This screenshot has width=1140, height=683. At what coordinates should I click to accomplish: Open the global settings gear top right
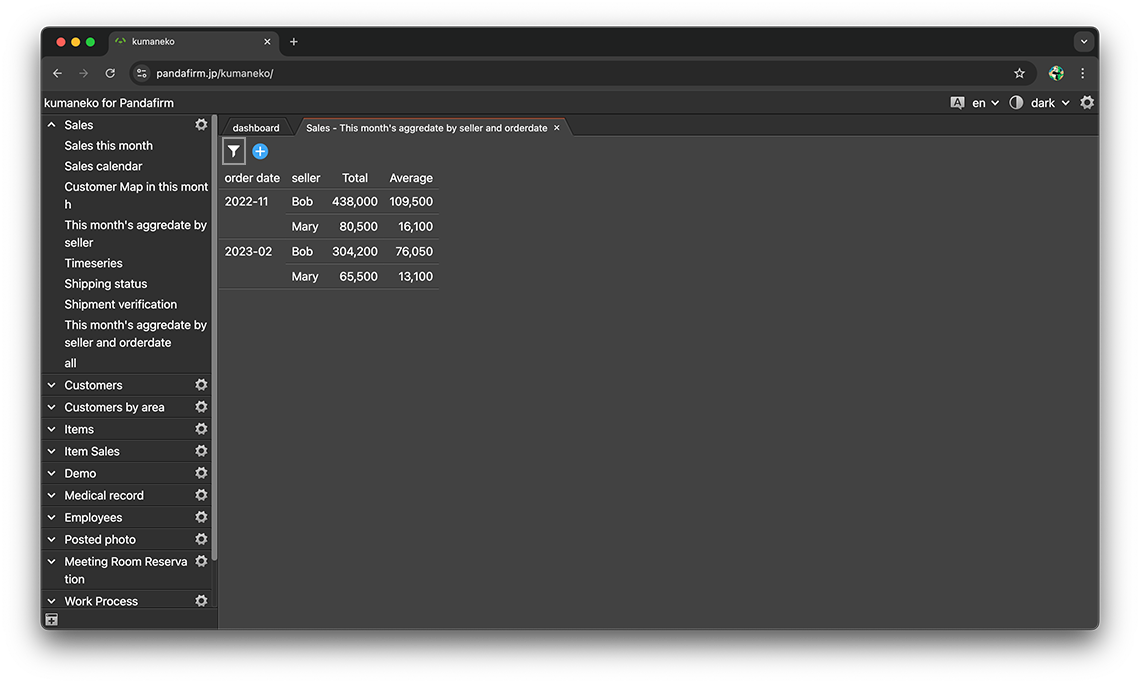coord(1087,103)
